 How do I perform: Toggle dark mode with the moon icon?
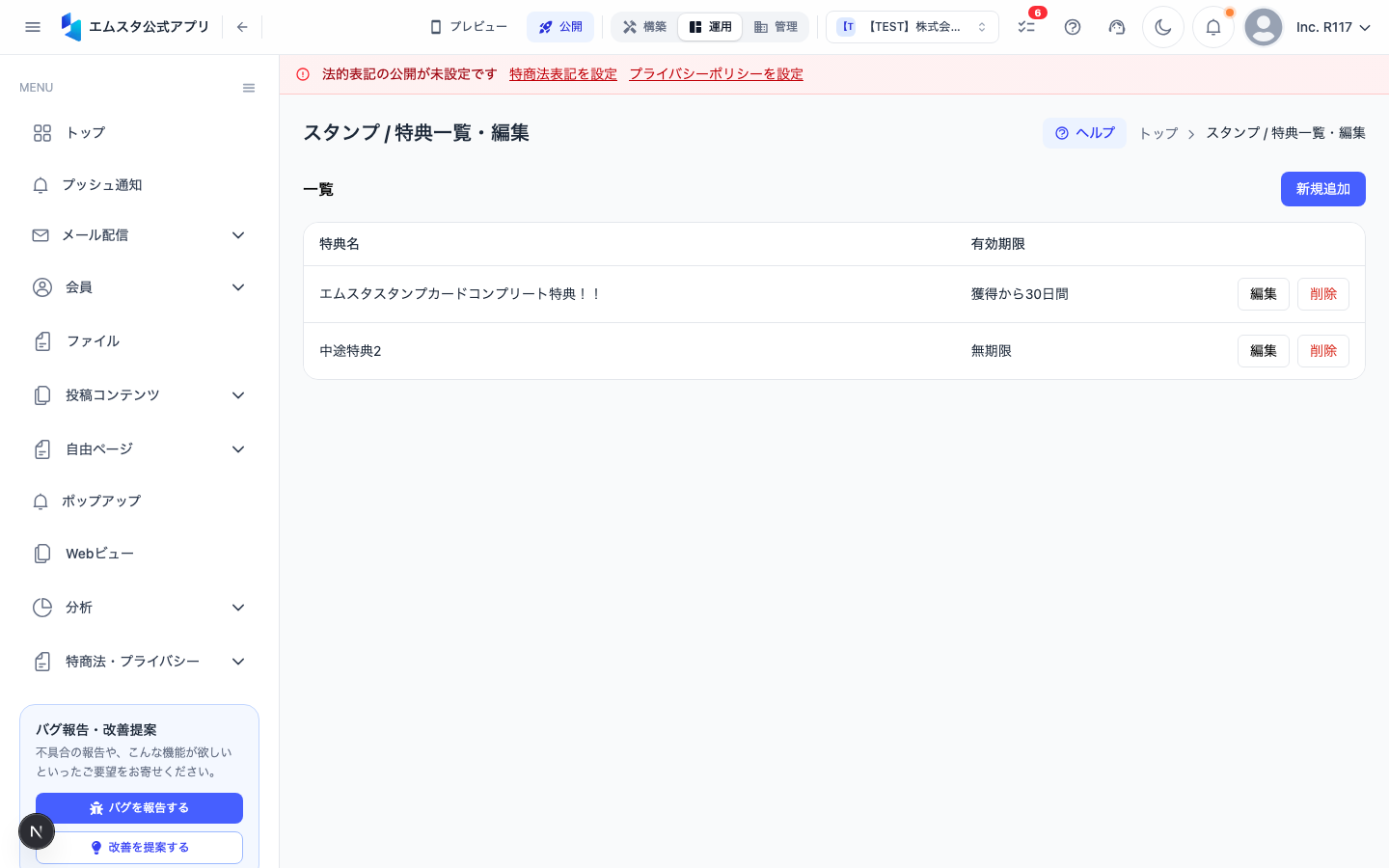coord(1163,27)
